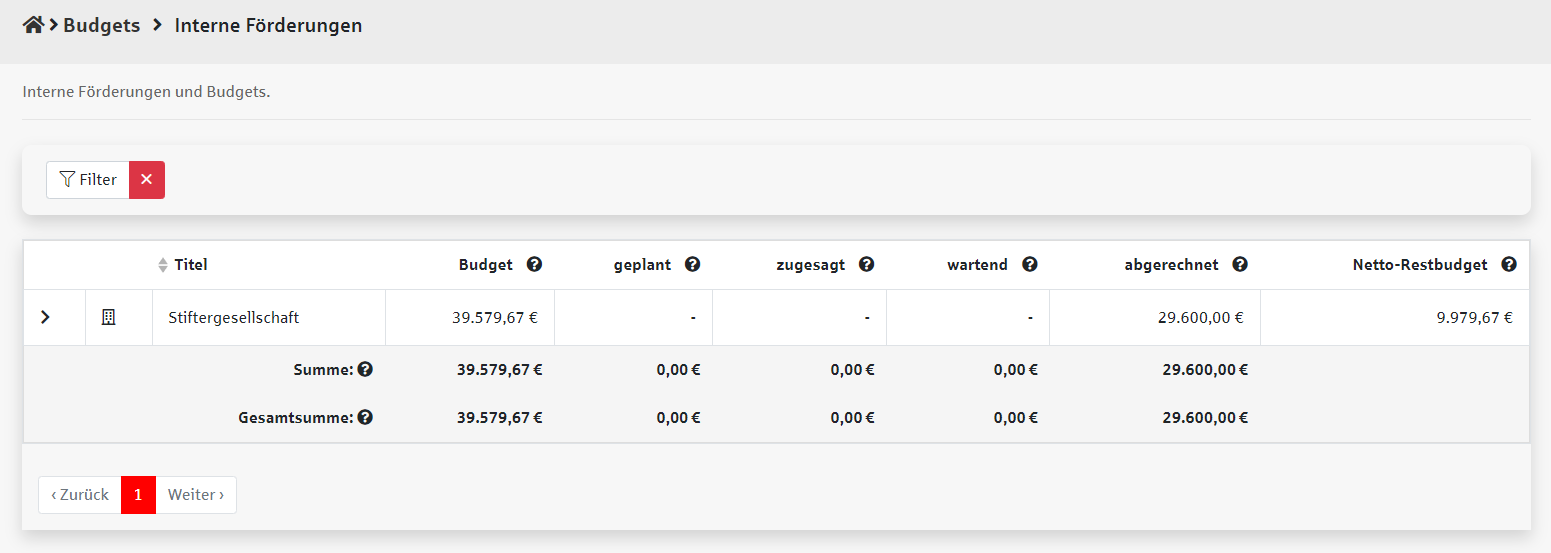Click the help icon beside Budget header

point(534,265)
